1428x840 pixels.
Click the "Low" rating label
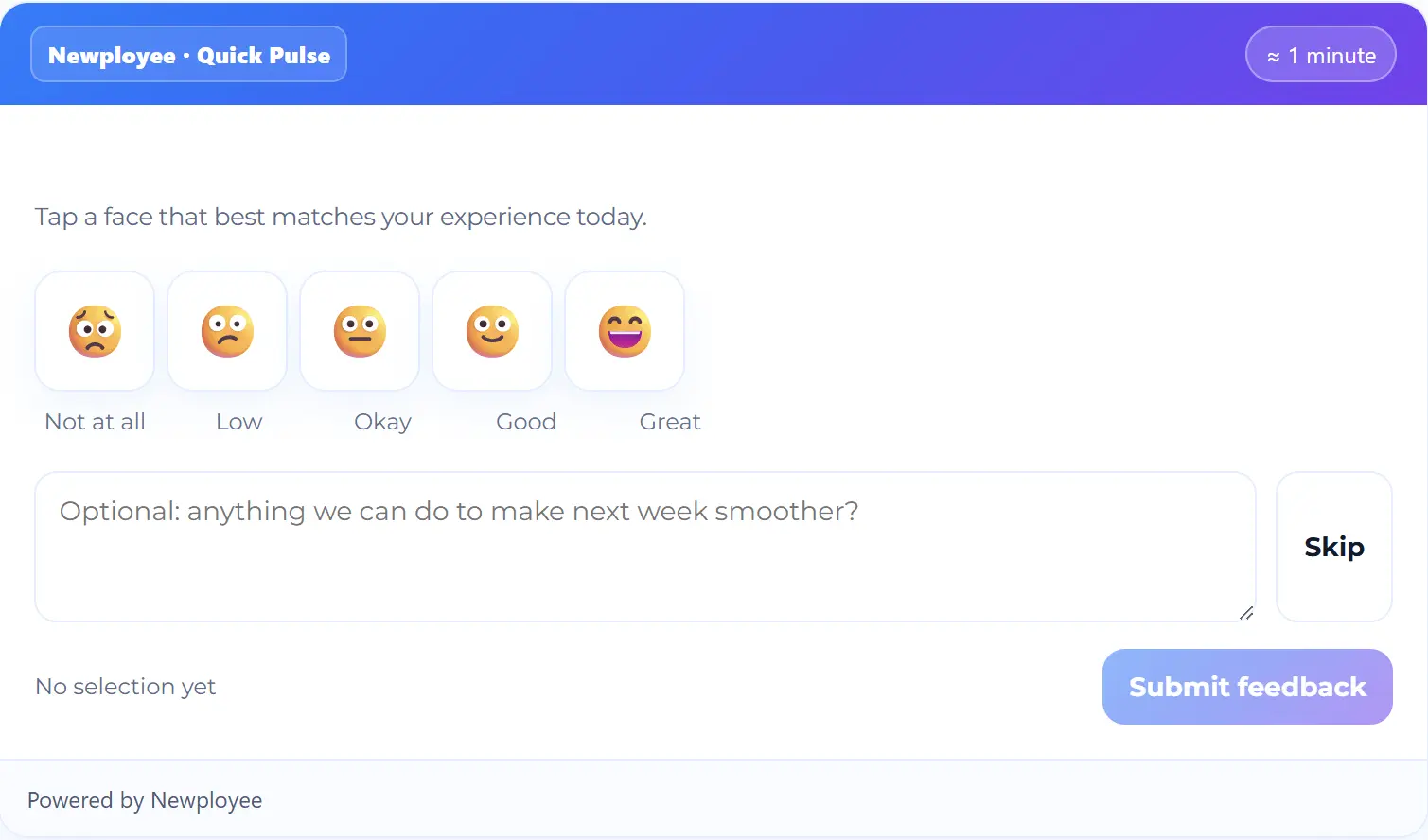pyautogui.click(x=238, y=422)
